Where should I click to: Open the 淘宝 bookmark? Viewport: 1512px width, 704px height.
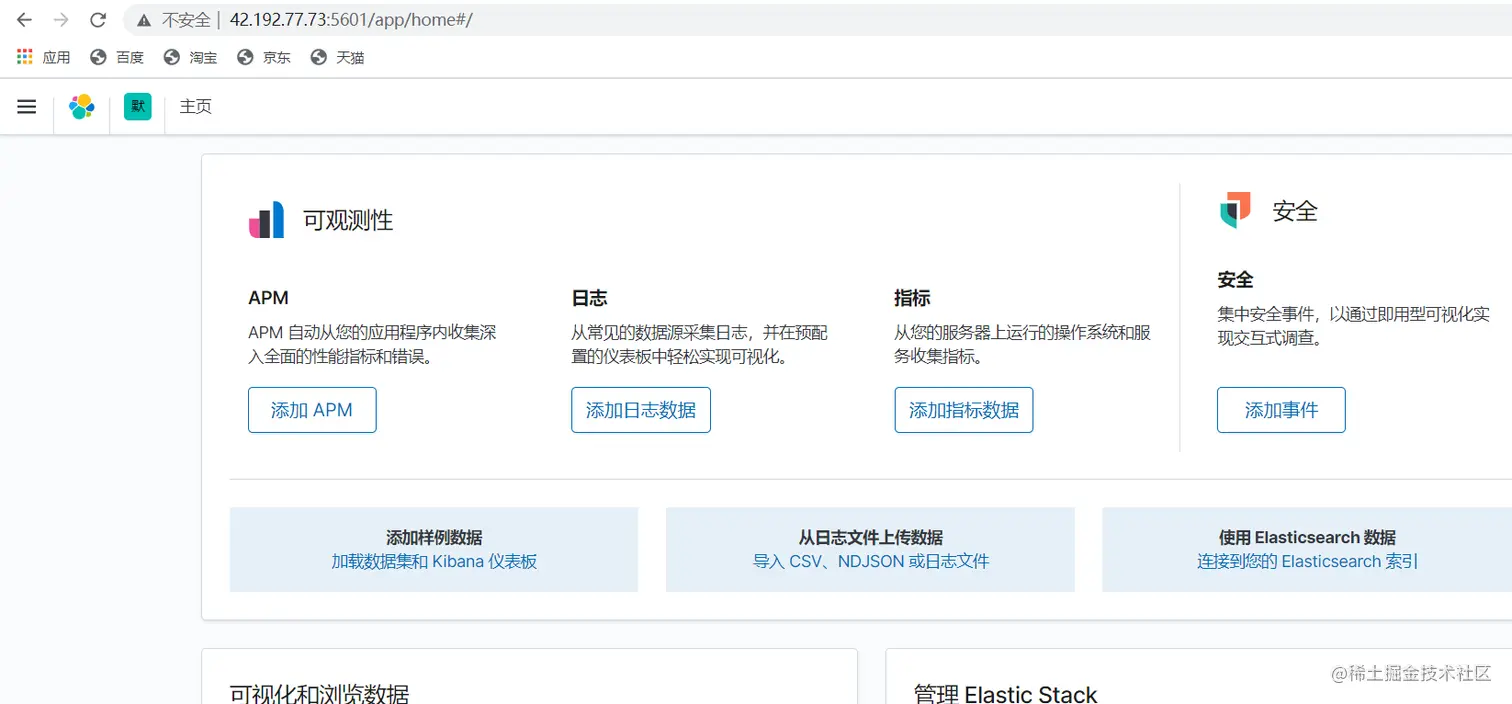[x=190, y=57]
